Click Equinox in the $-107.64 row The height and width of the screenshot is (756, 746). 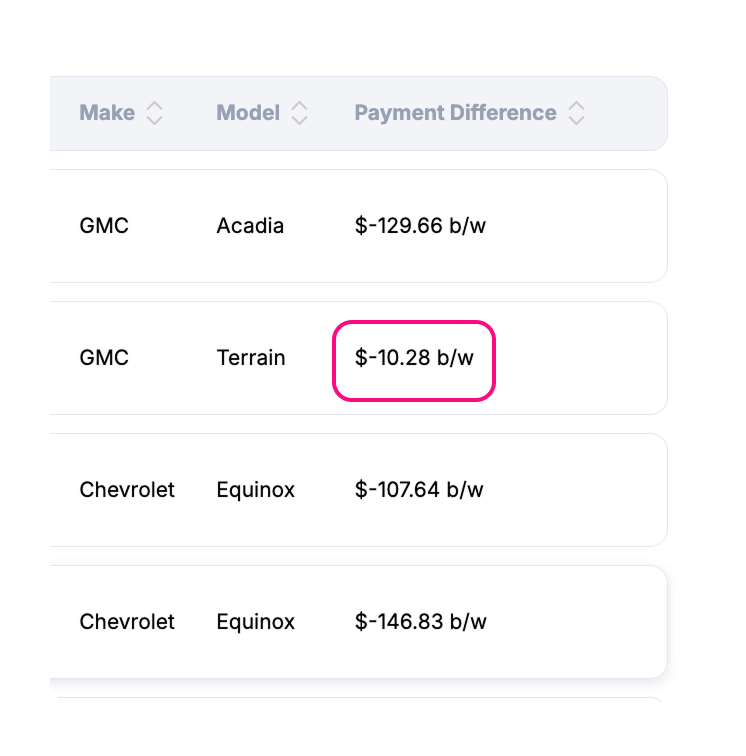pyautogui.click(x=255, y=490)
